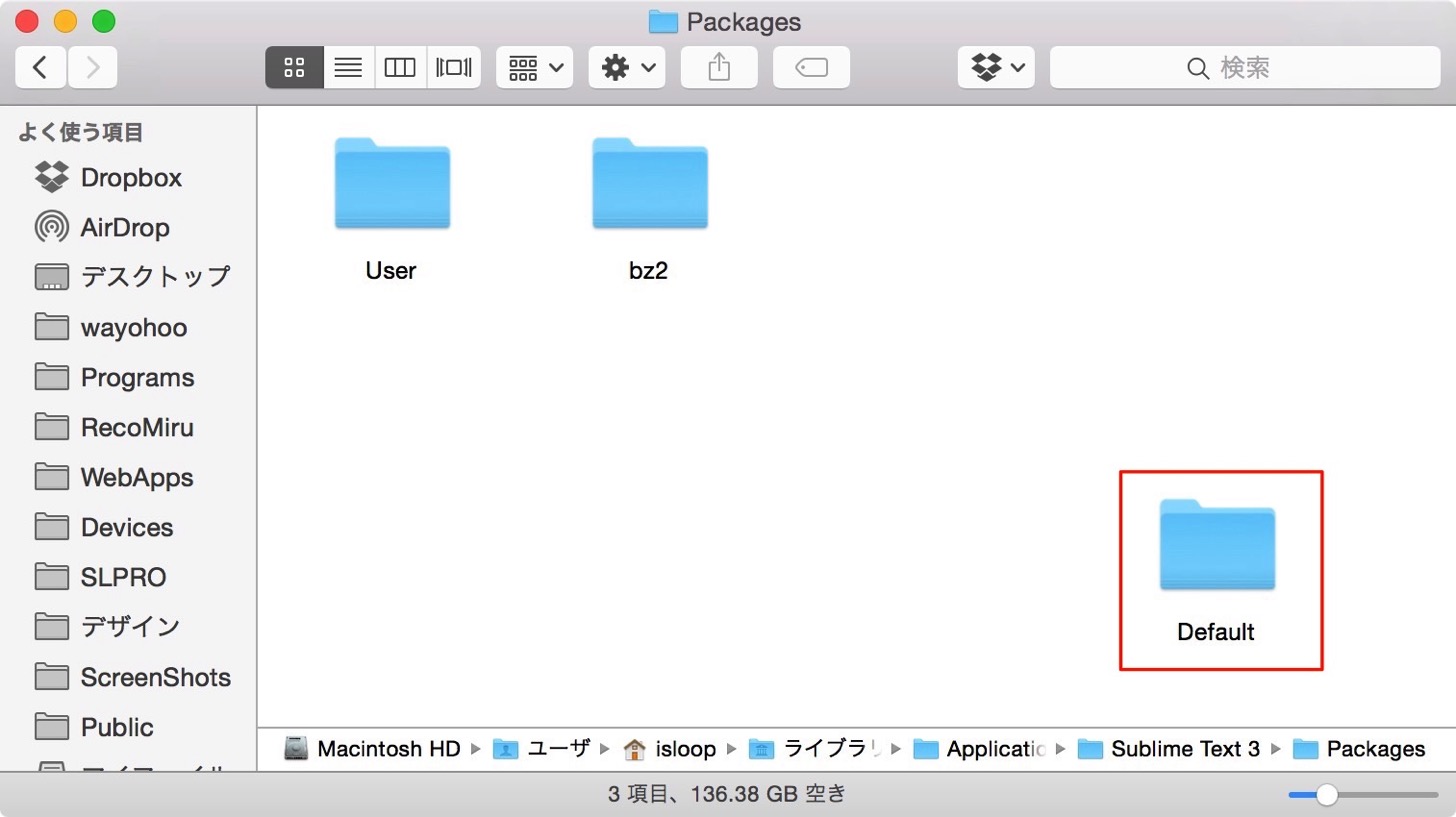Image resolution: width=1456 pixels, height=817 pixels.
Task: Click the yellow minimize window button
Action: coord(65,21)
